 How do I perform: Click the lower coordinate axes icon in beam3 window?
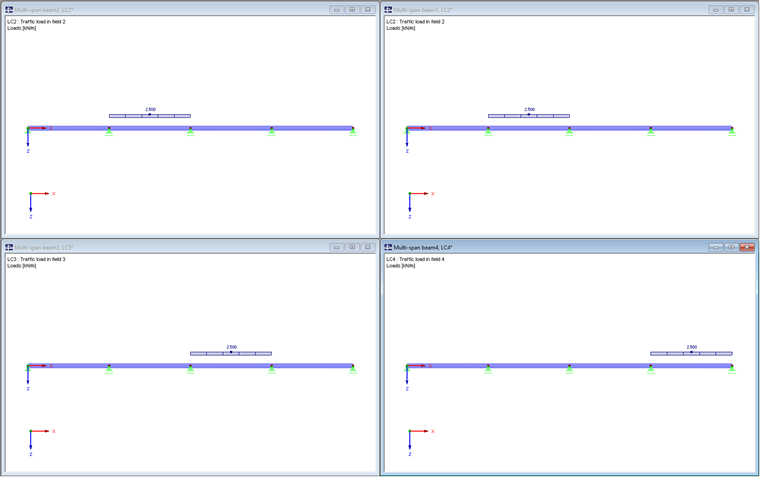pos(41,443)
